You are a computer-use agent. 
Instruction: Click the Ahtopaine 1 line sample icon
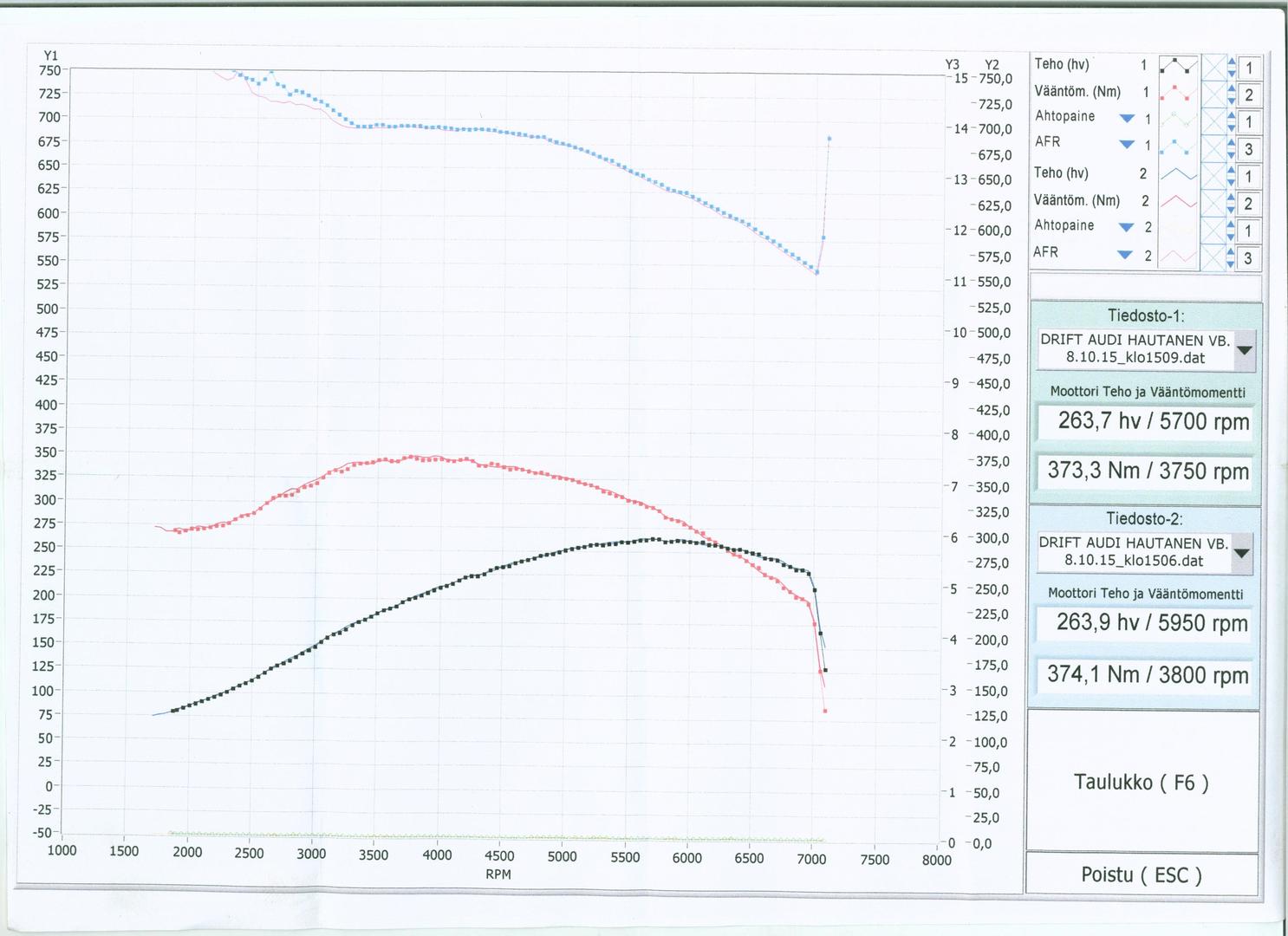(1178, 120)
